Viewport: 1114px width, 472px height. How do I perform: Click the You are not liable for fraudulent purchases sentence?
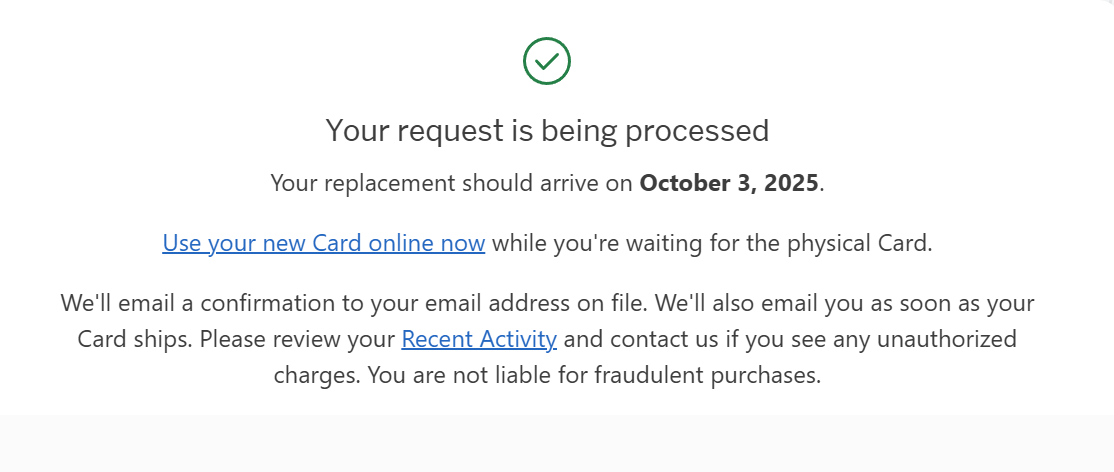pyautogui.click(x=594, y=375)
